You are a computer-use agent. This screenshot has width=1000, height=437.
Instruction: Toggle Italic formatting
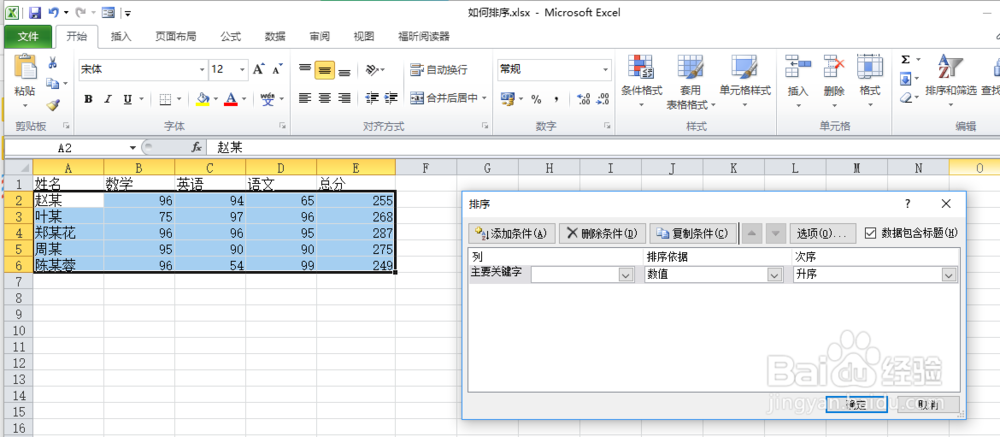[x=108, y=99]
